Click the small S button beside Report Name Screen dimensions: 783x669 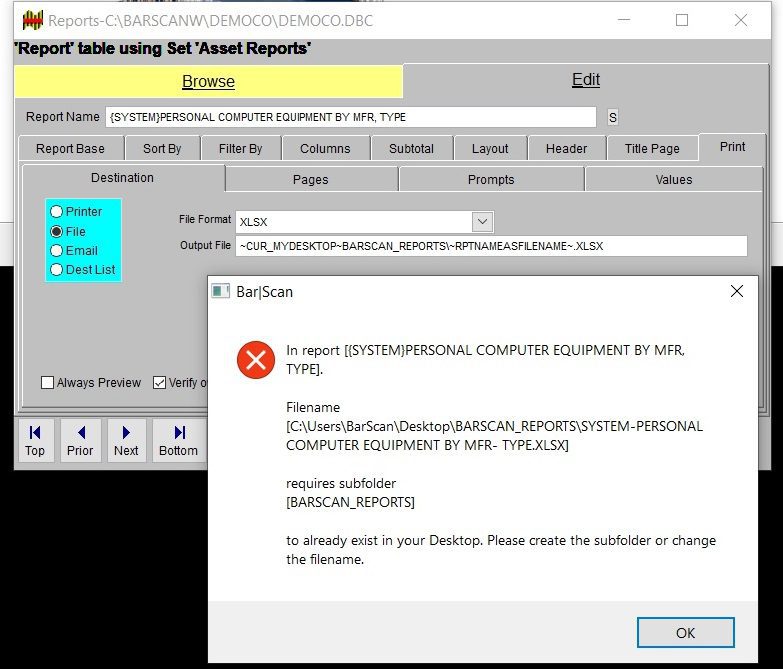tap(613, 117)
